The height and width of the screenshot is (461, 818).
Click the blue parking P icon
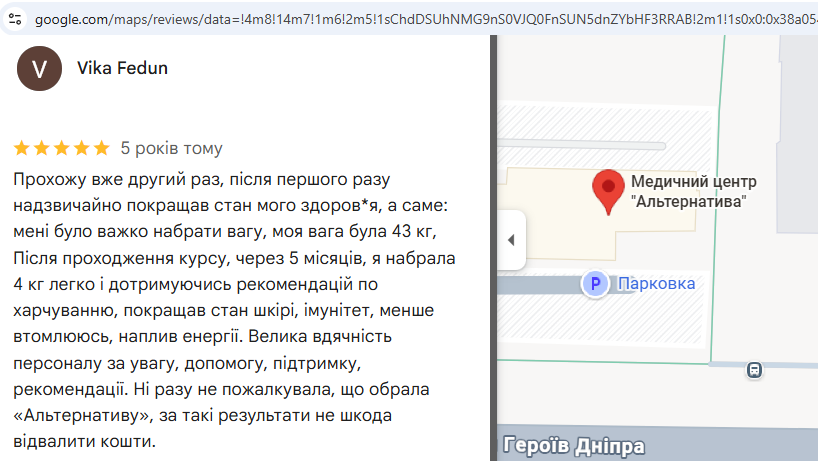[595, 284]
